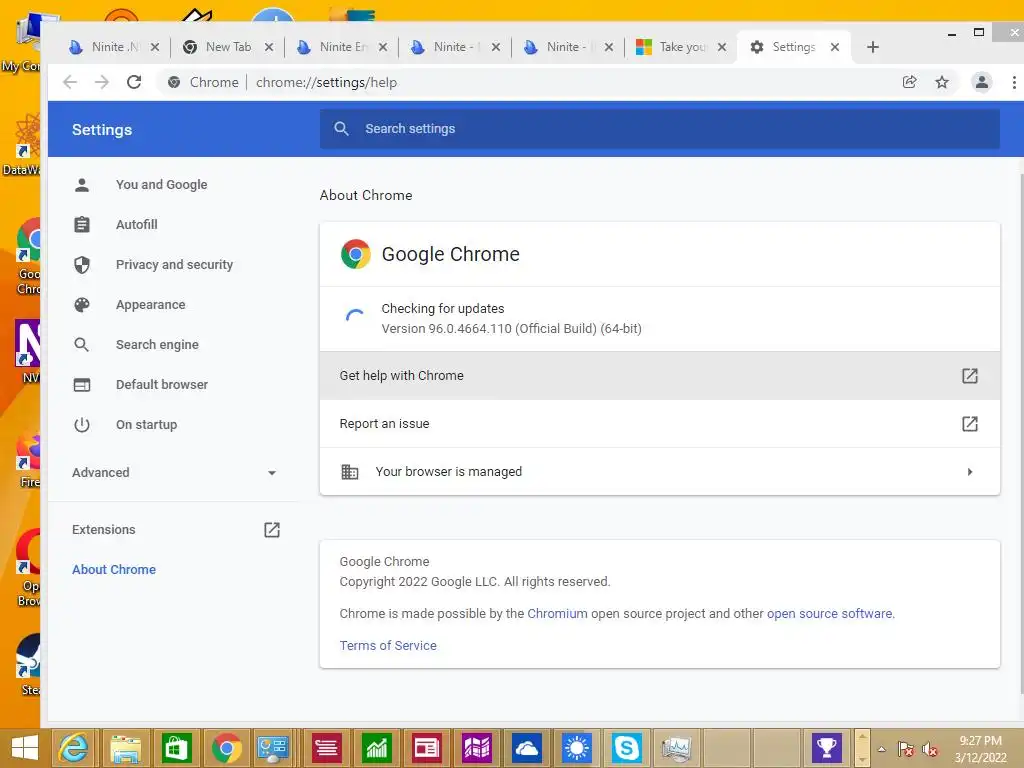Click Report an issue row
The height and width of the screenshot is (768, 1024).
coord(660,424)
